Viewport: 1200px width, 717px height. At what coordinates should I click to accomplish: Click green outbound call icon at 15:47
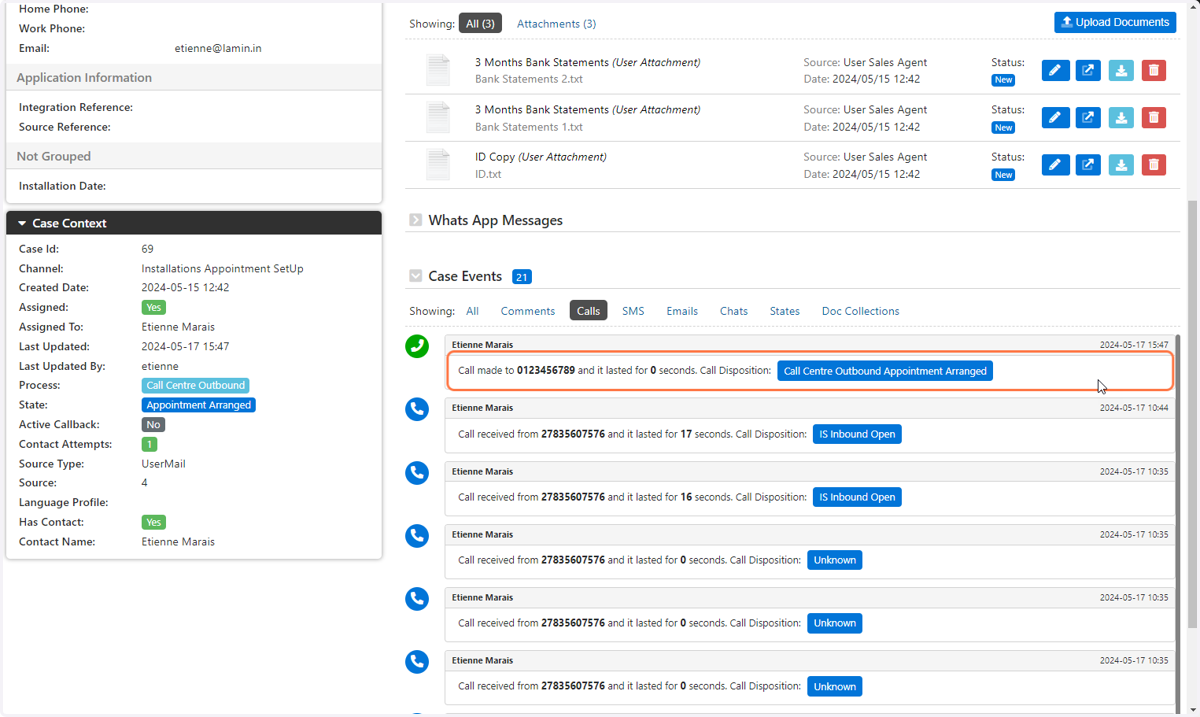[417, 346]
